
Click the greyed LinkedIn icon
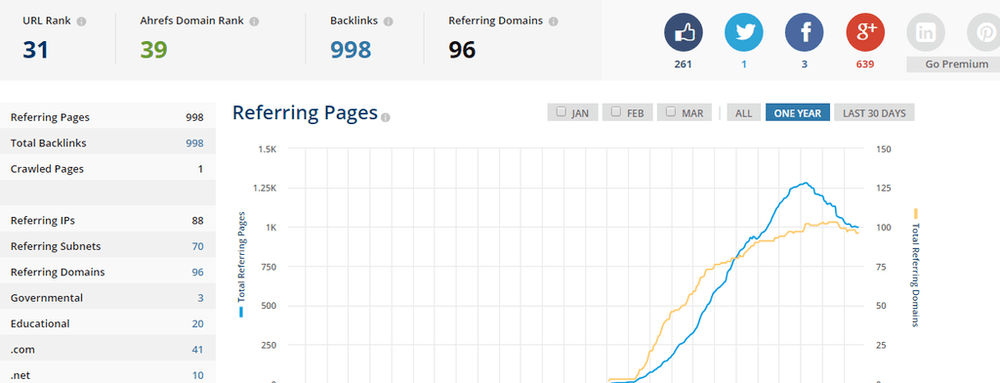click(925, 33)
